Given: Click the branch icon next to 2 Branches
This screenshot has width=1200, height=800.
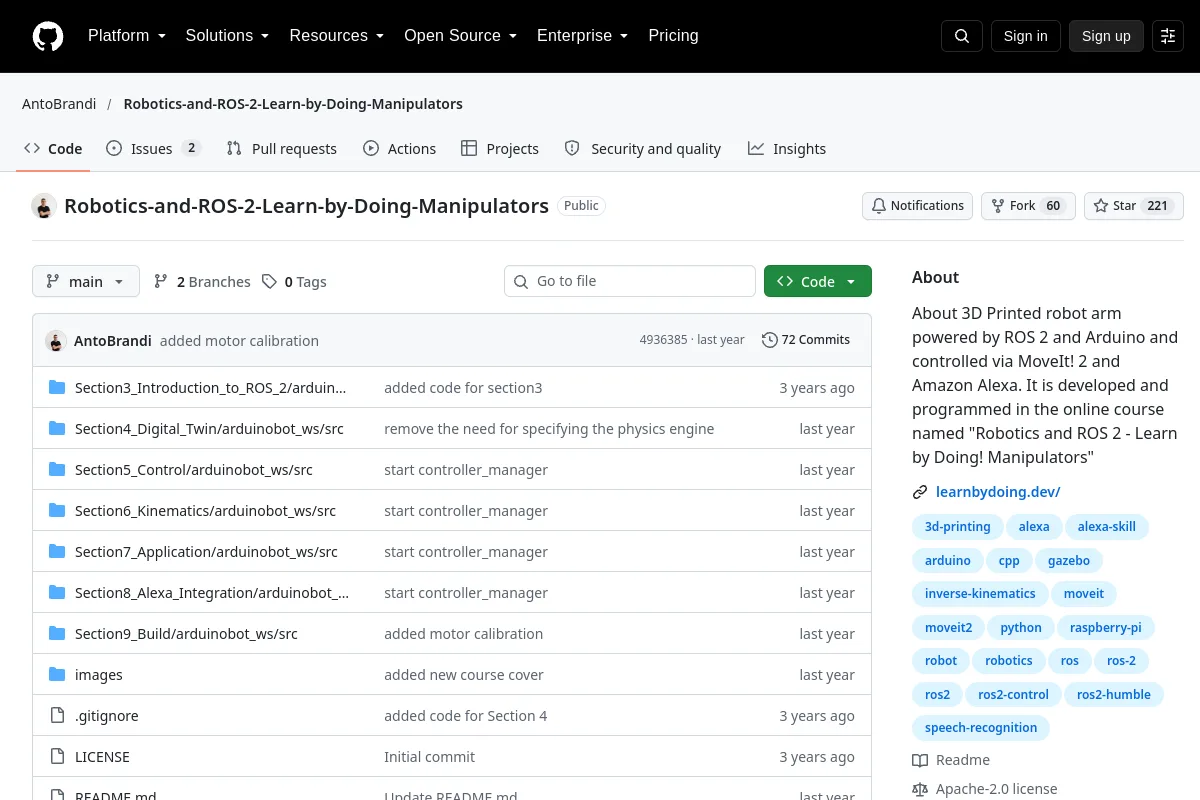Looking at the screenshot, I should [161, 282].
